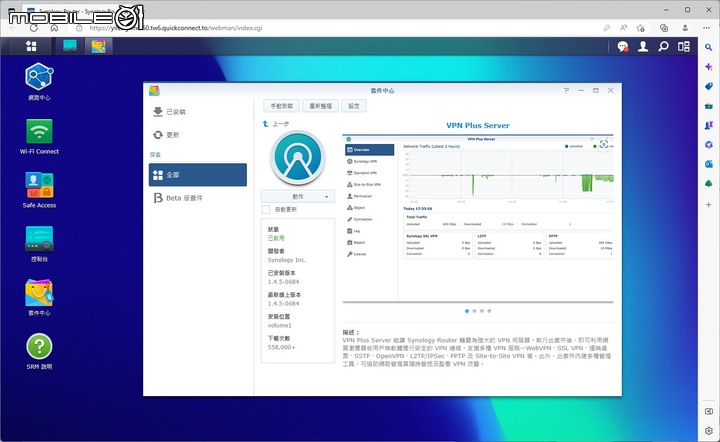The width and height of the screenshot is (720, 442).
Task: Click the browser address bar URL
Action: [x=176, y=28]
